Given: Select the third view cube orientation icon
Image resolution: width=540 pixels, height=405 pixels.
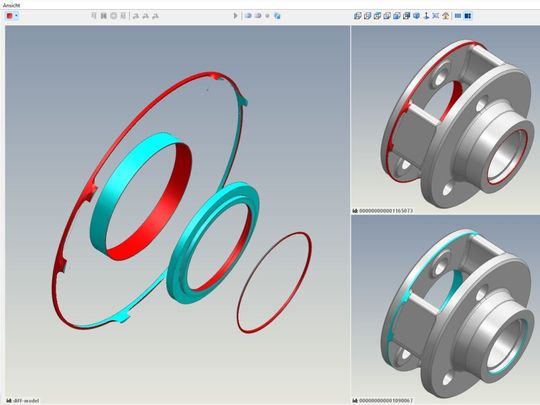Looking at the screenshot, I should pos(377,16).
